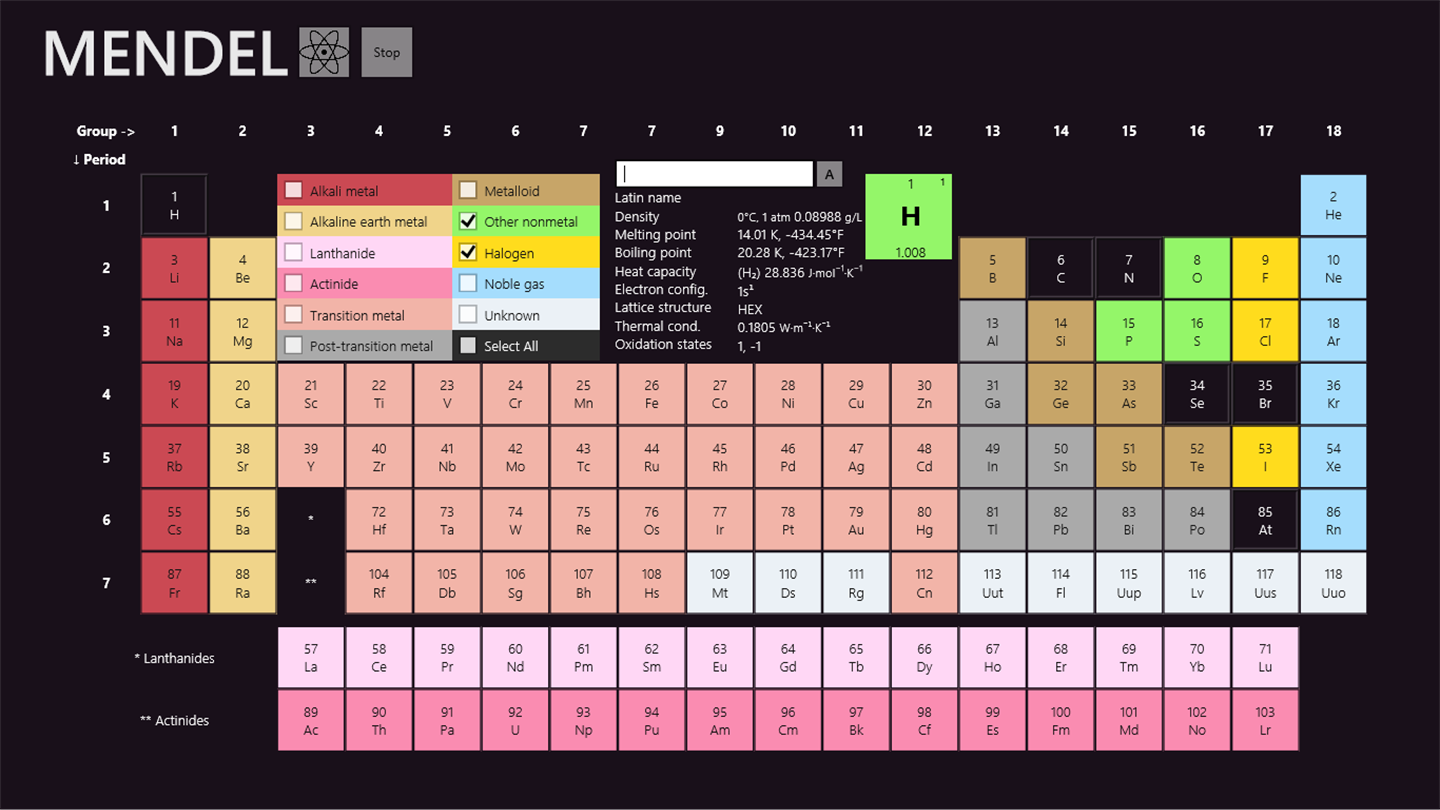
Task: Toggle the Noble gas checkbox
Action: [x=468, y=283]
